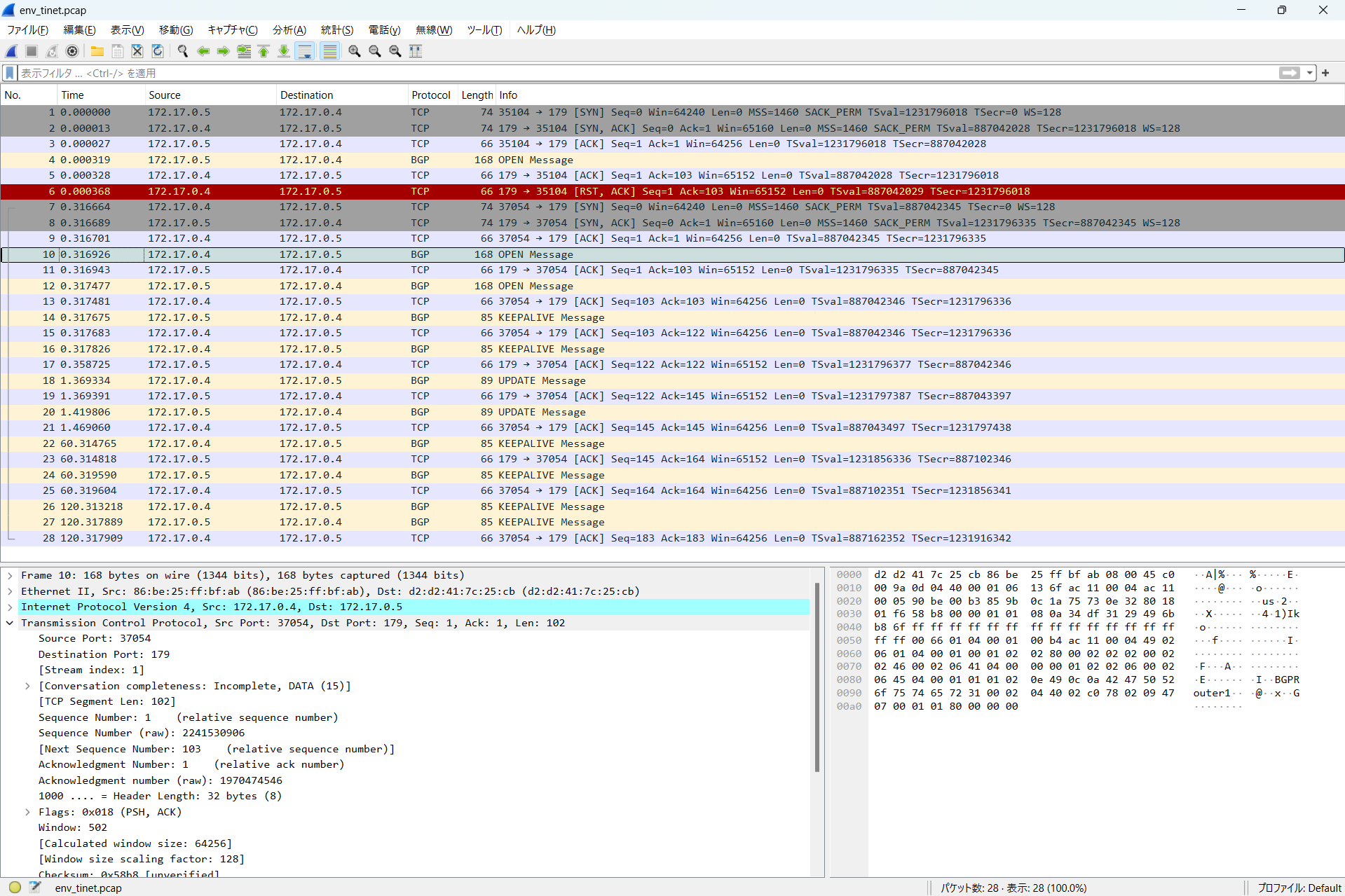The width and height of the screenshot is (1345, 896).
Task: Jump to the first packet icon
Action: 264,51
